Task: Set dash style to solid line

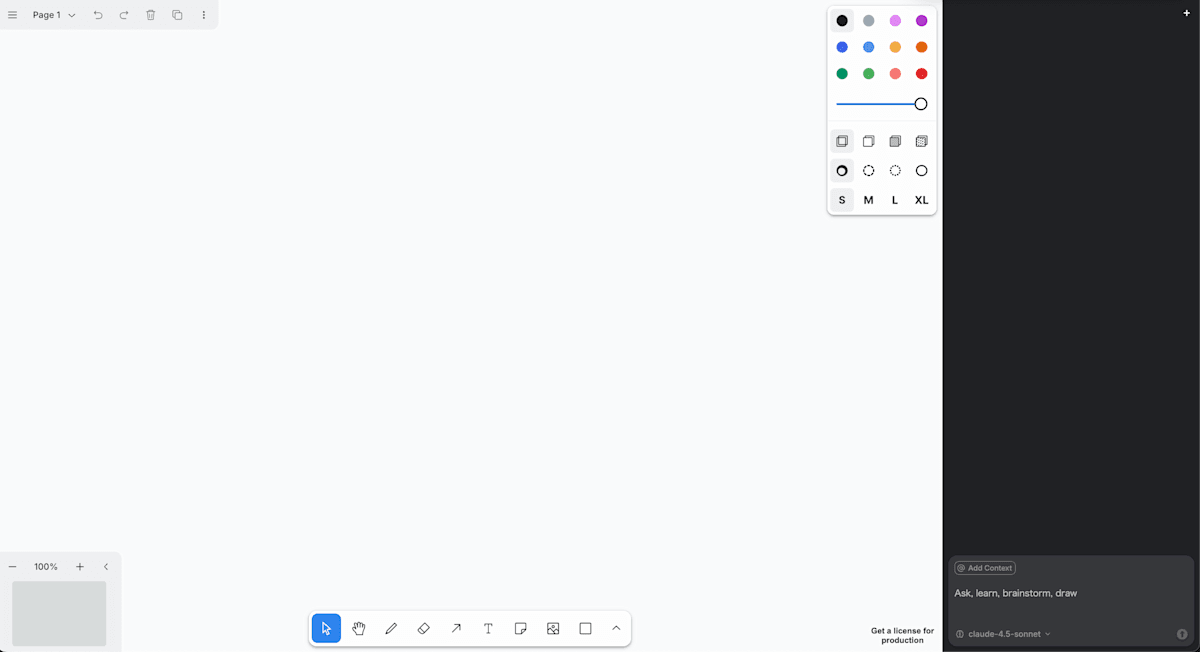Action: point(921,171)
